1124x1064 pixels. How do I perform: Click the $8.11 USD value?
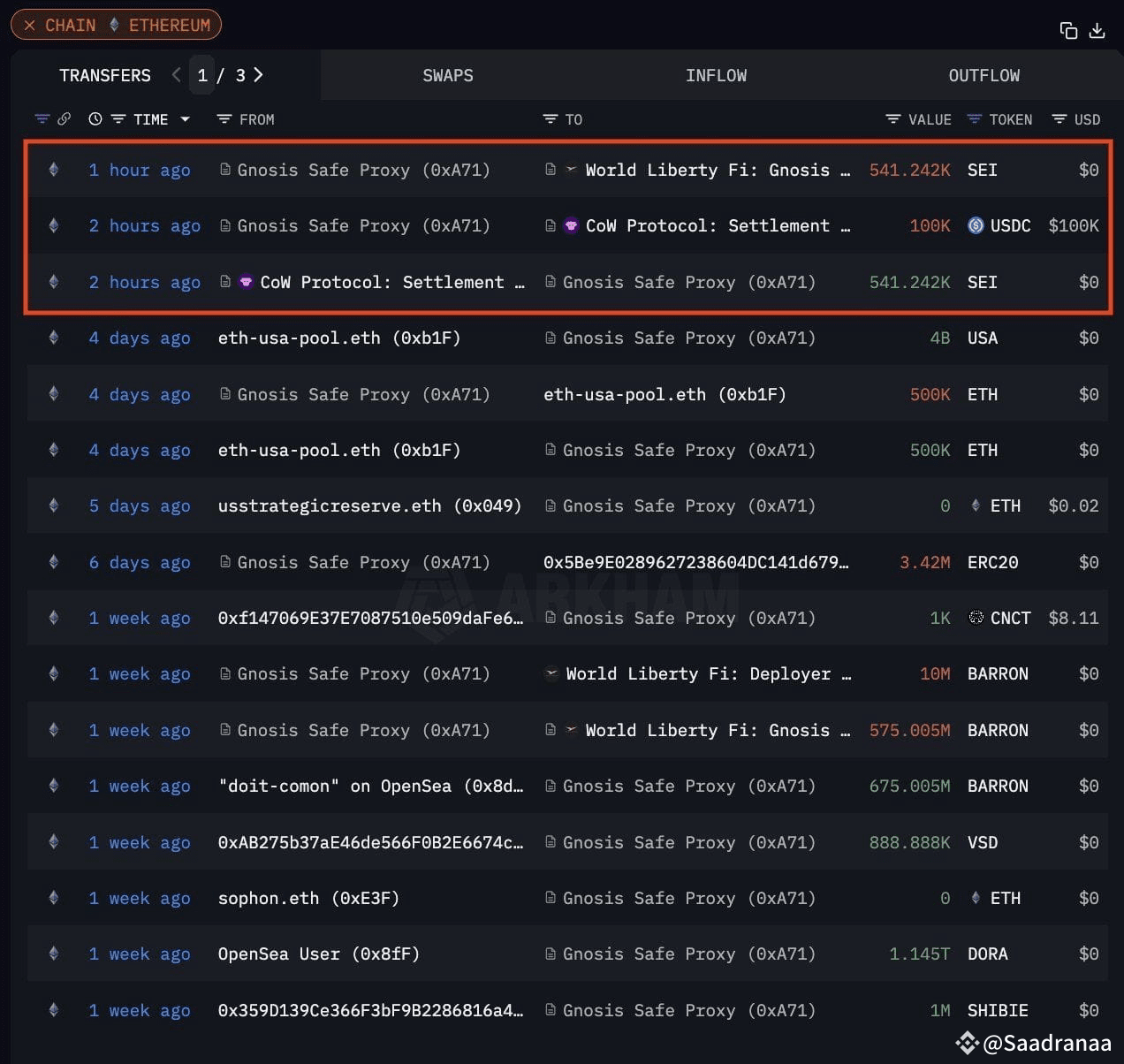point(1074,618)
